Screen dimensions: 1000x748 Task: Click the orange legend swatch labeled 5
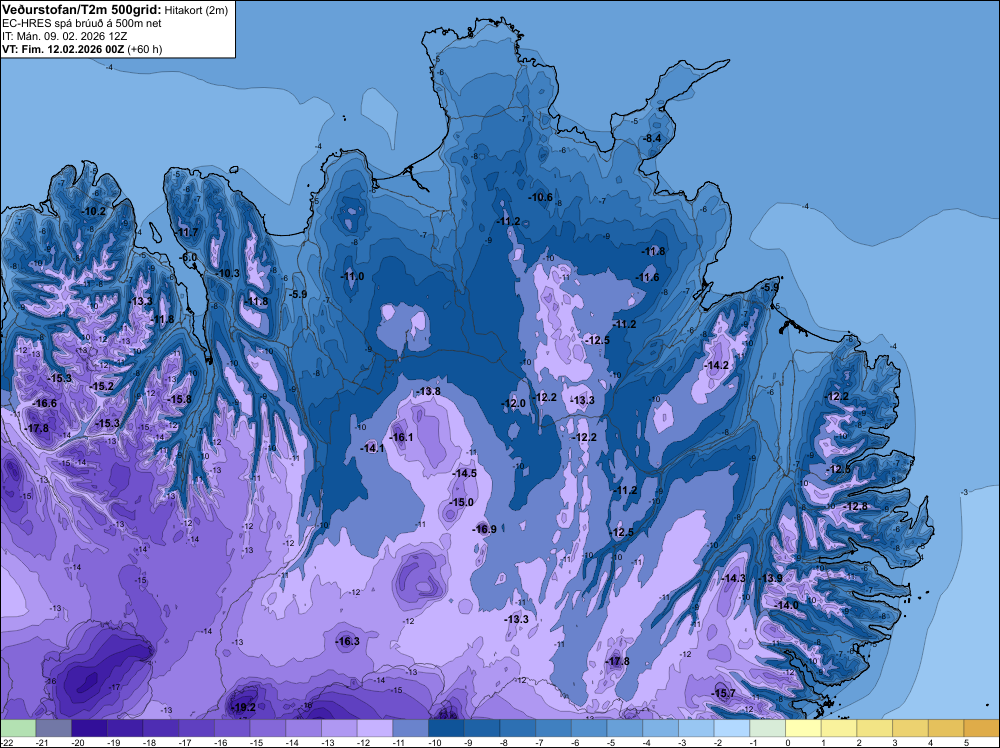point(982,728)
